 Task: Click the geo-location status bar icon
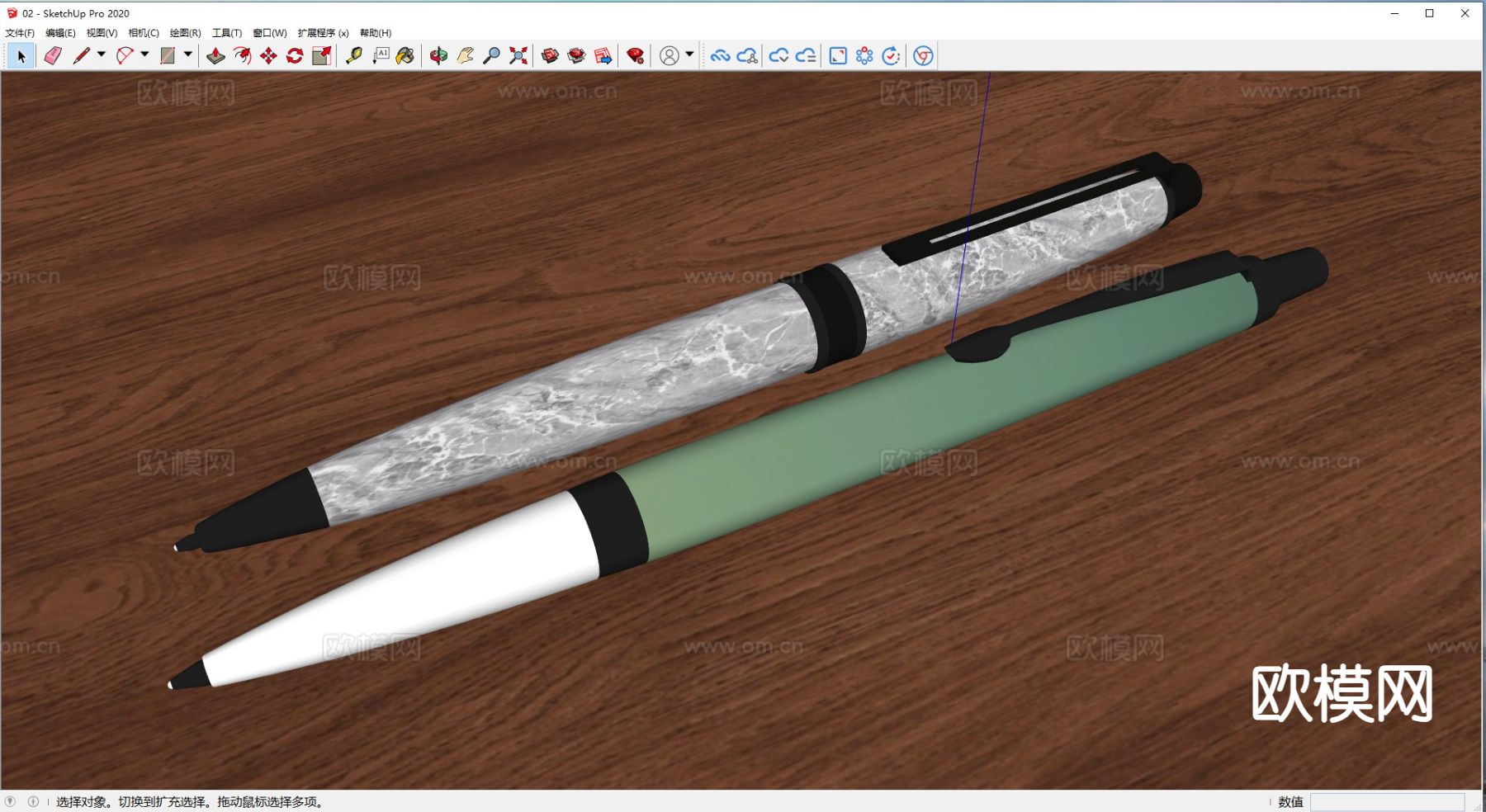tap(10, 801)
